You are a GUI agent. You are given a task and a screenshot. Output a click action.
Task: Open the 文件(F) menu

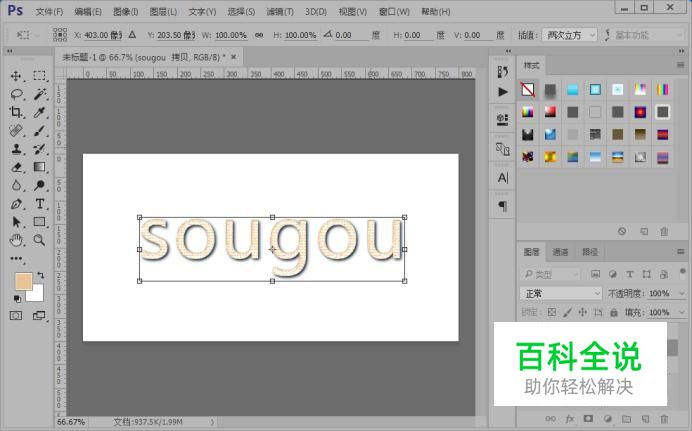click(x=49, y=12)
